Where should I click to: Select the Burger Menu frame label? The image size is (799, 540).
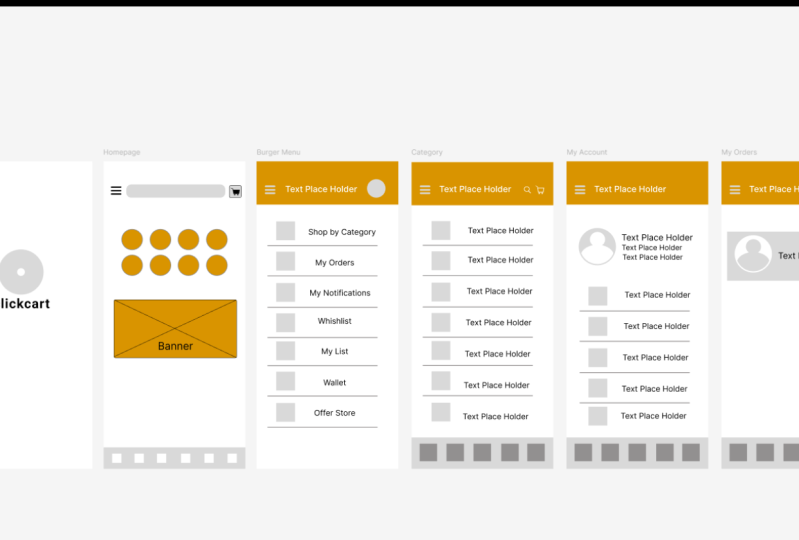278,152
